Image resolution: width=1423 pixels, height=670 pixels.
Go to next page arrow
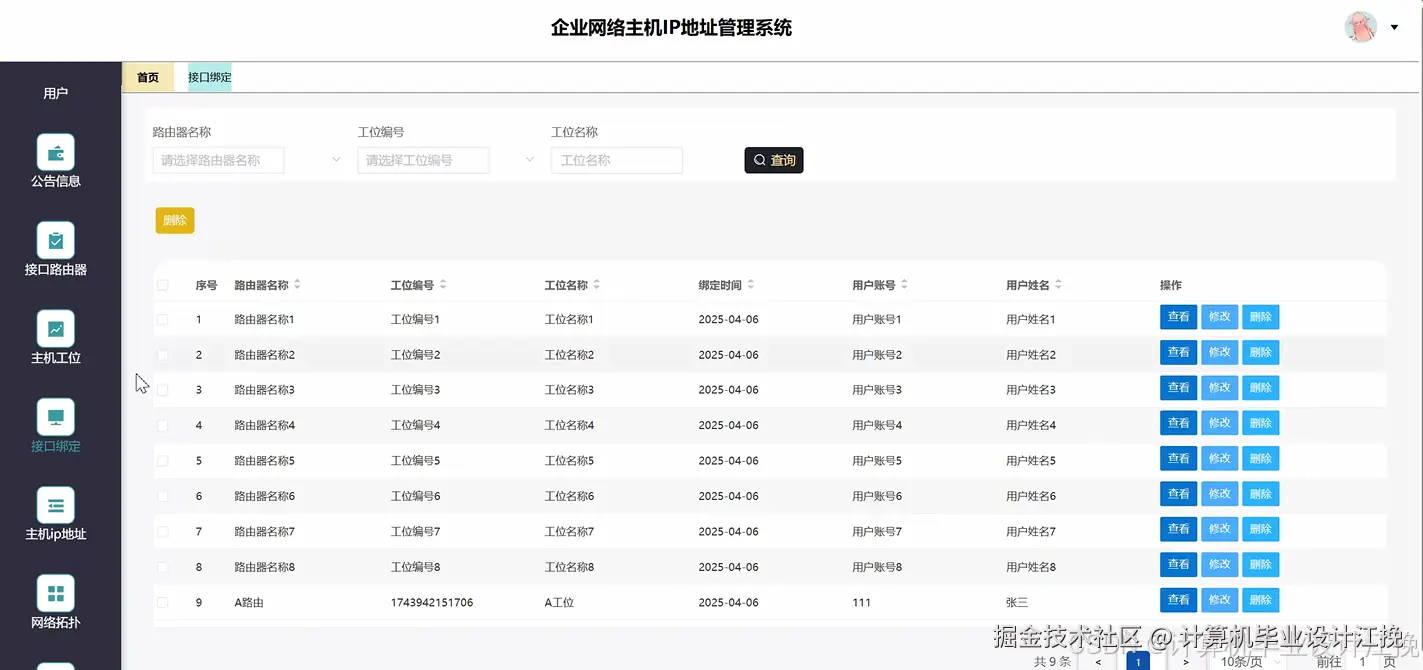click(x=1186, y=661)
